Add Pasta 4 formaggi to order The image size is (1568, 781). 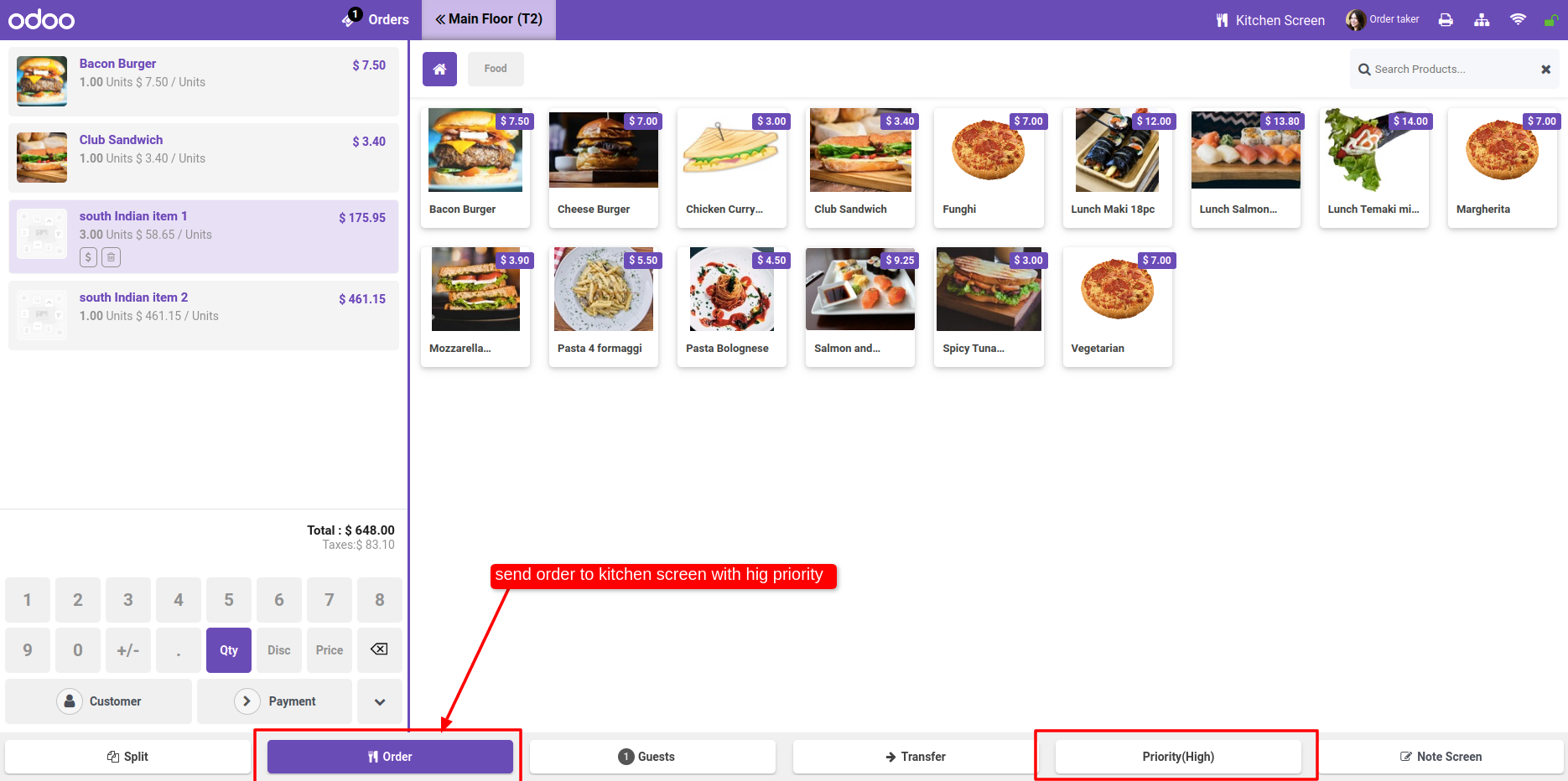pyautogui.click(x=604, y=307)
